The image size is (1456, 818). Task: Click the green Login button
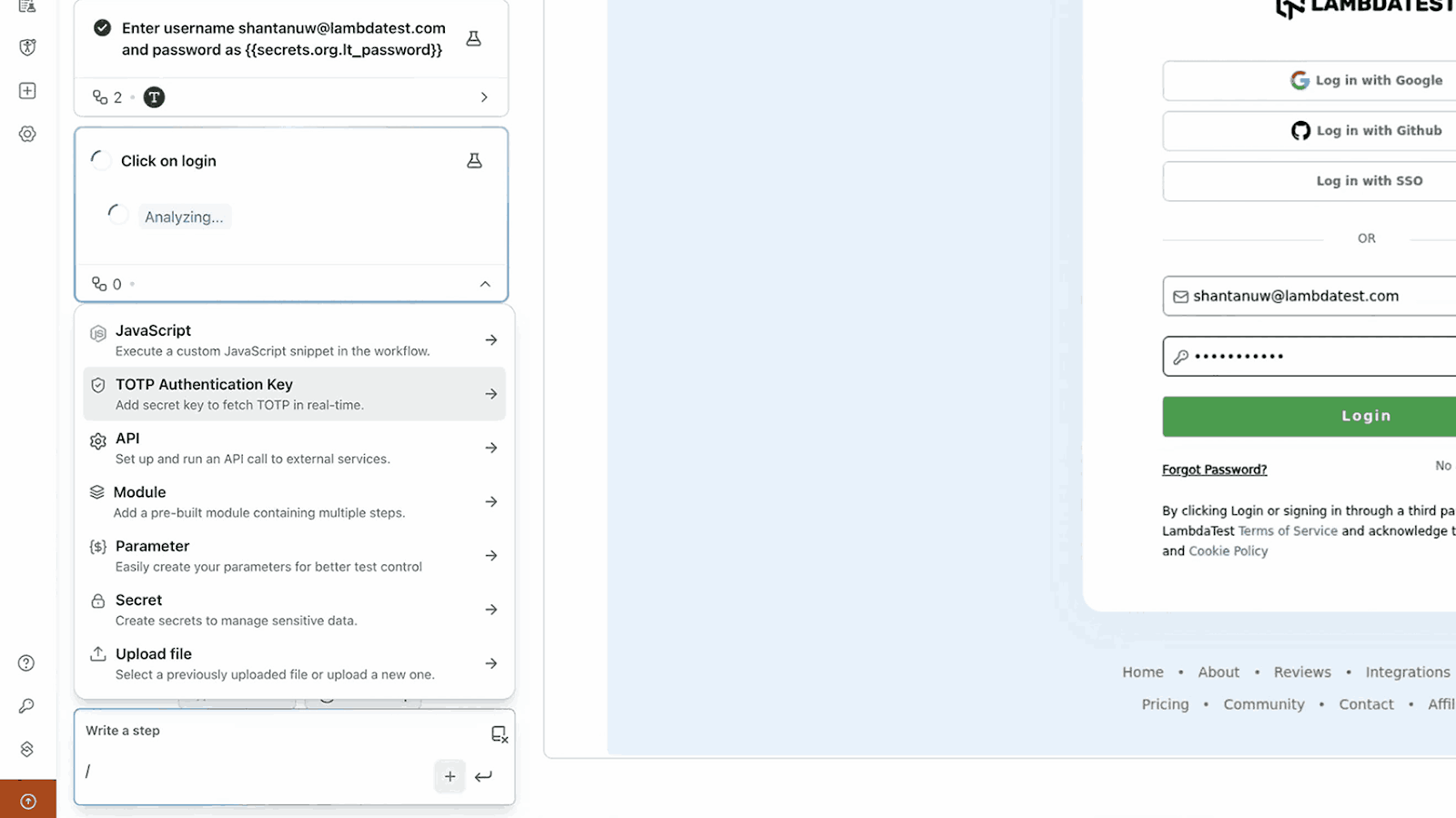1309,416
